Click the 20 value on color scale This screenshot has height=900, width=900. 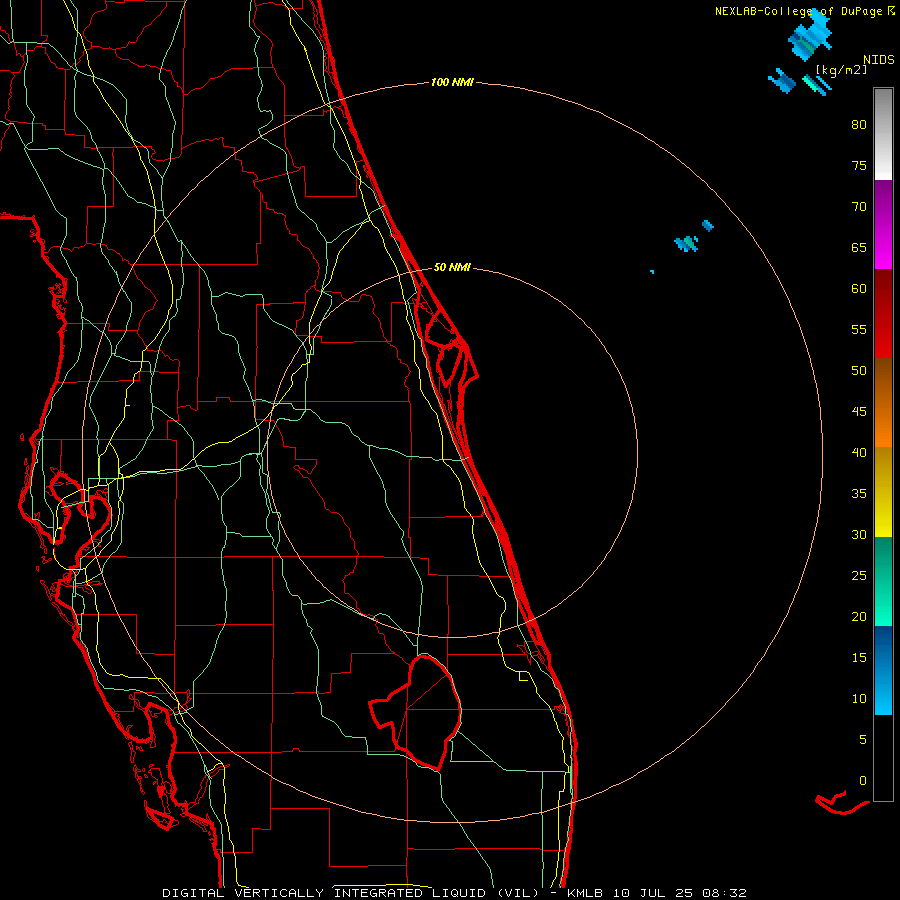859,617
